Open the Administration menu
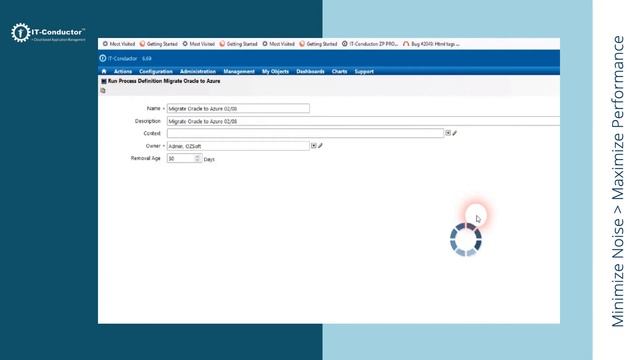The image size is (640, 360). coord(198,71)
